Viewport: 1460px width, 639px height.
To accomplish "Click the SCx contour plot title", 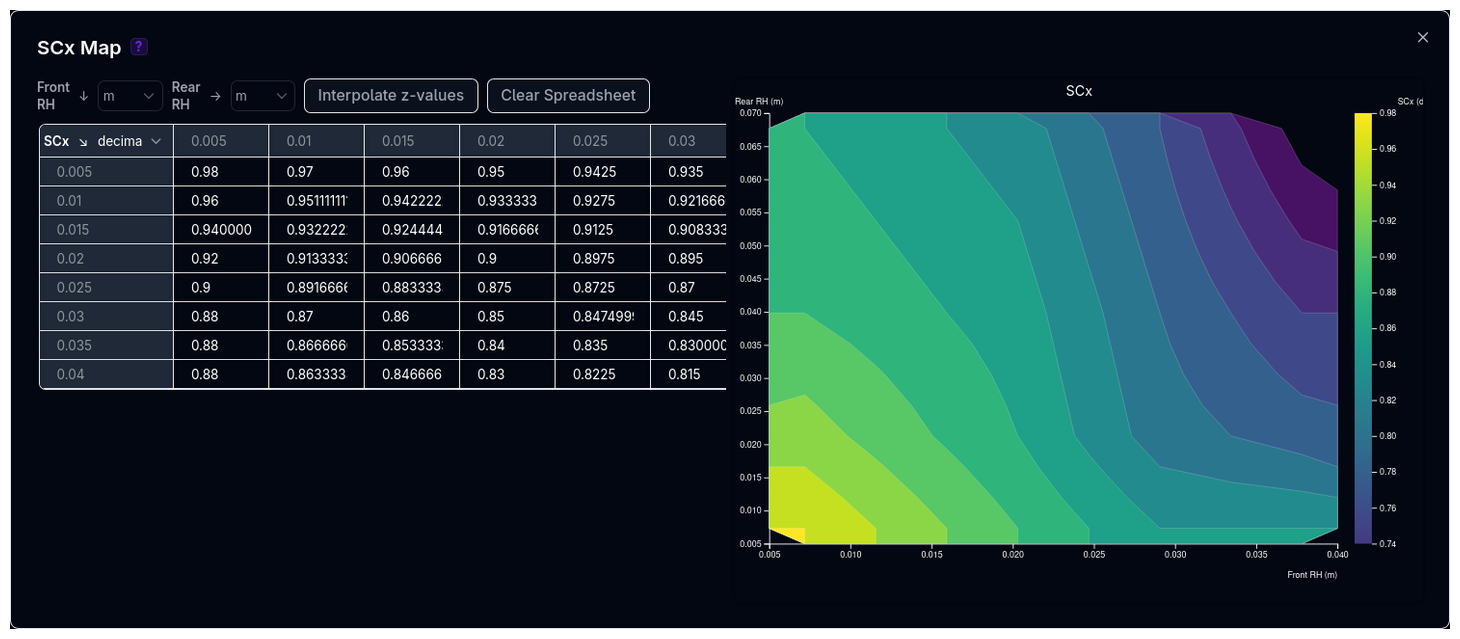I will [1078, 91].
